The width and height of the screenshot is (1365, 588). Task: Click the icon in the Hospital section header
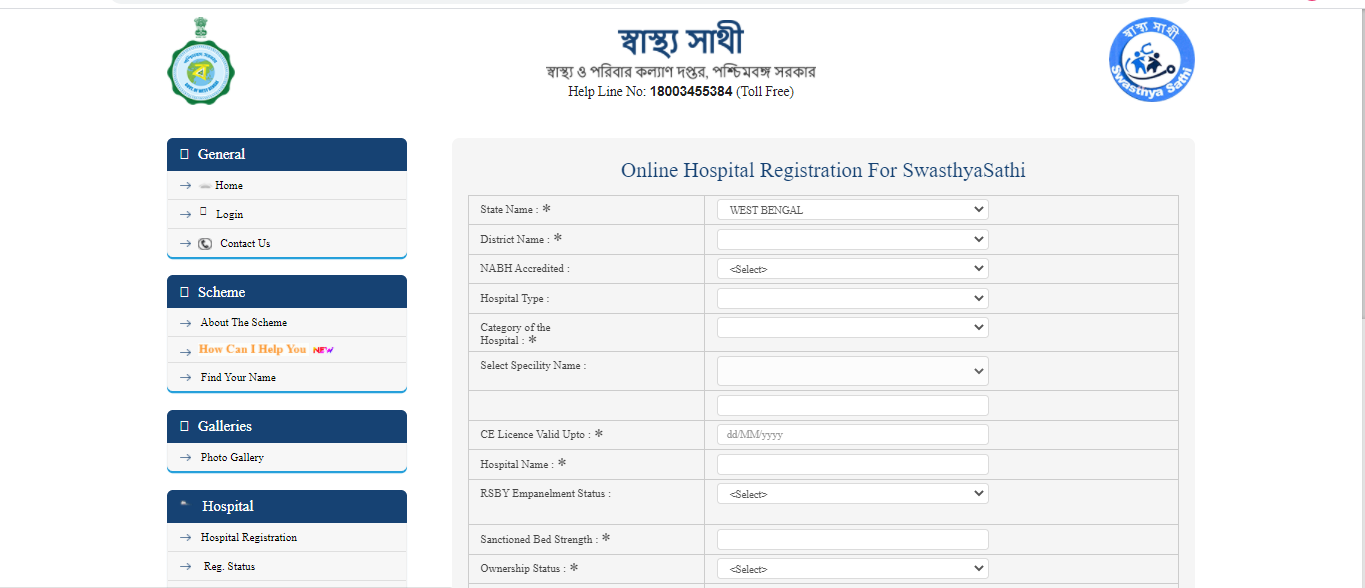(x=185, y=505)
